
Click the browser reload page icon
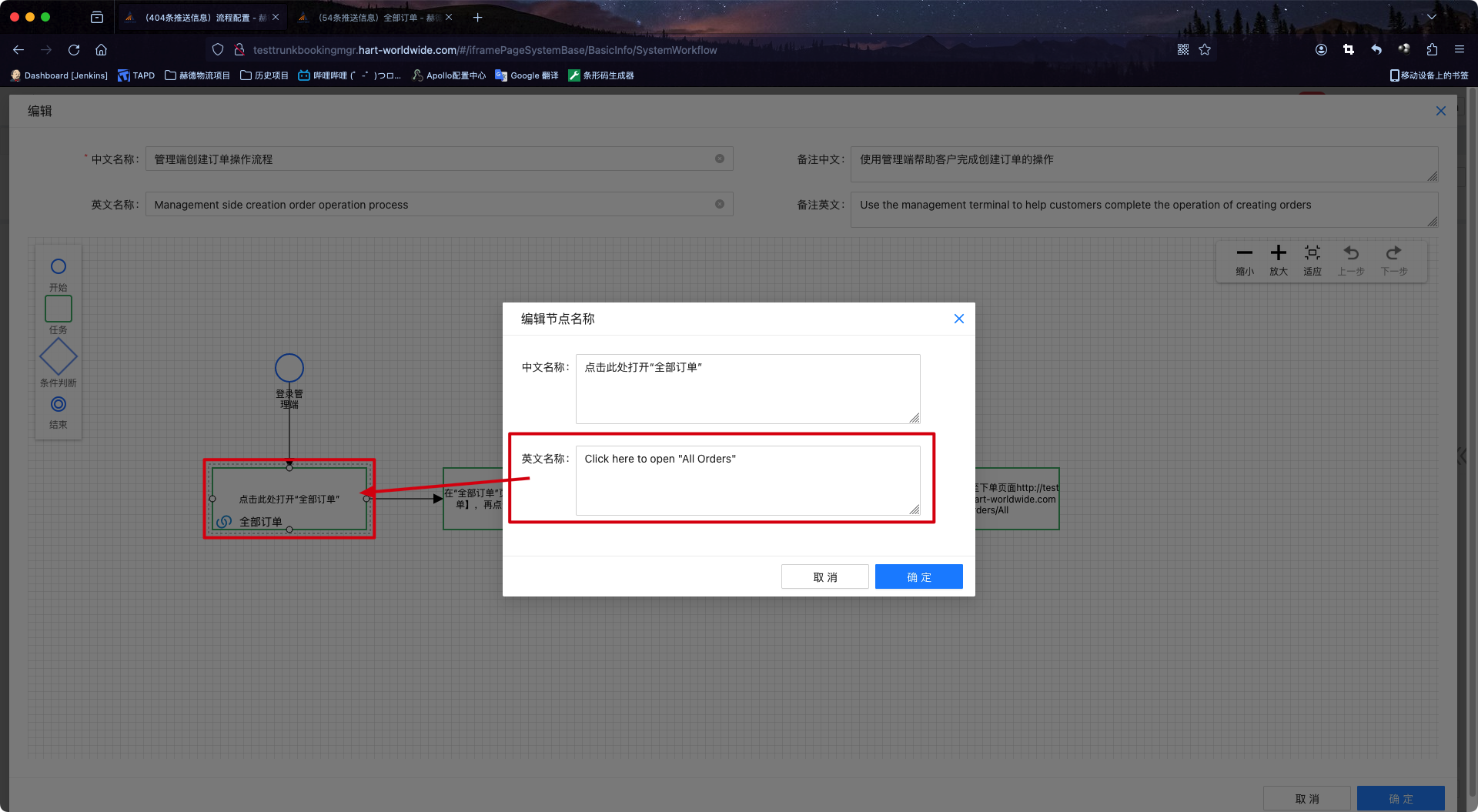(74, 49)
